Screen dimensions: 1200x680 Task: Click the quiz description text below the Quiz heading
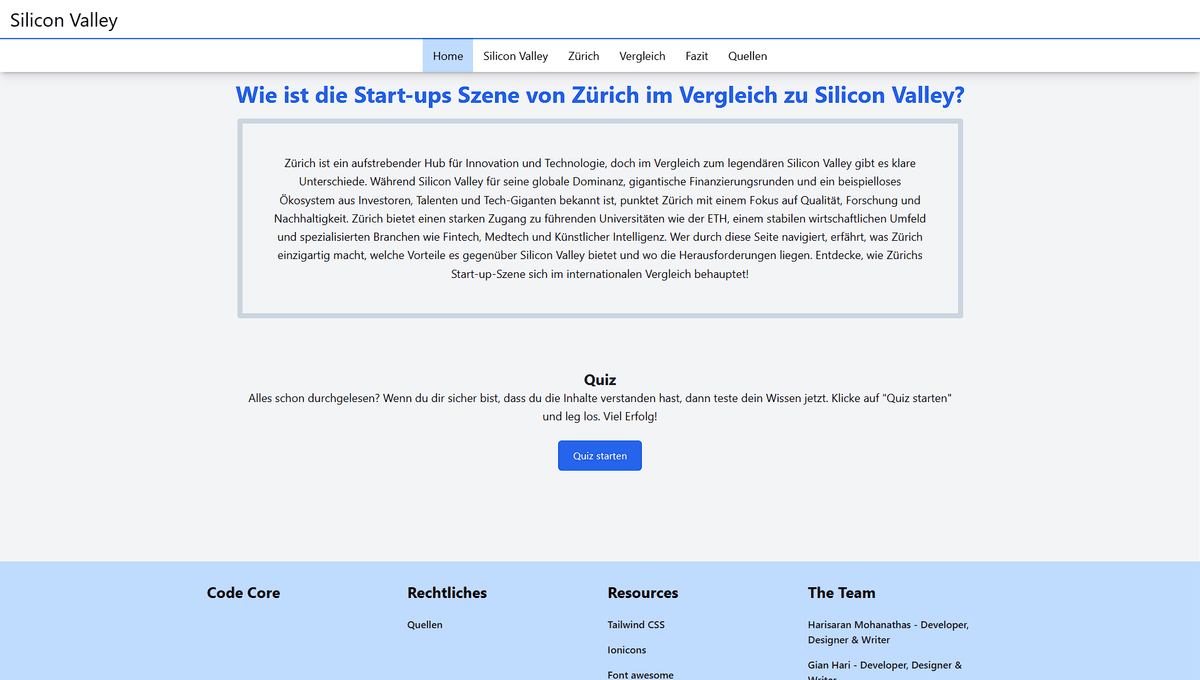(600, 406)
